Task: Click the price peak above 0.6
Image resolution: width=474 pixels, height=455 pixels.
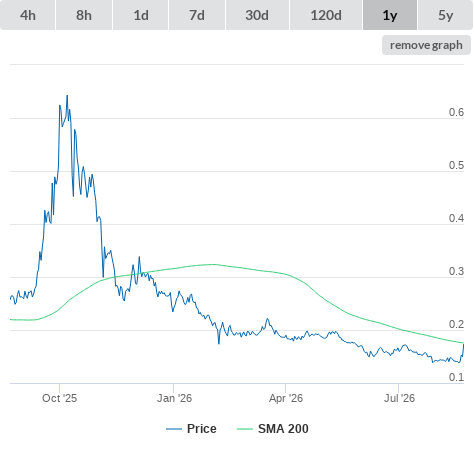Action: 67,96
